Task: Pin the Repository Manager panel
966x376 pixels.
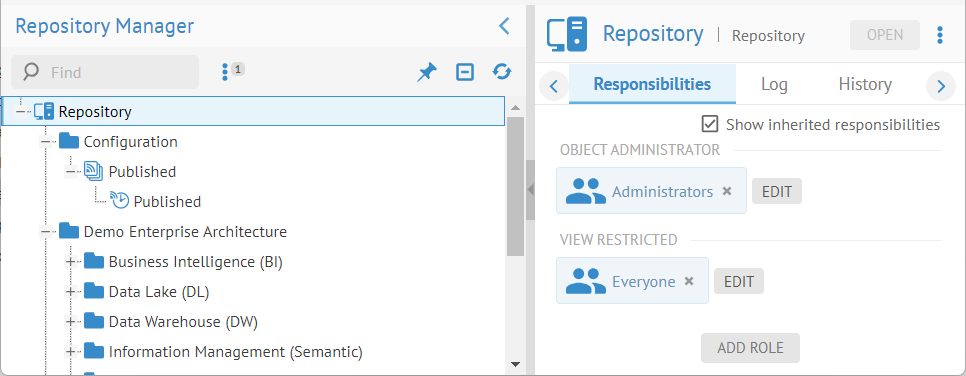Action: [426, 73]
